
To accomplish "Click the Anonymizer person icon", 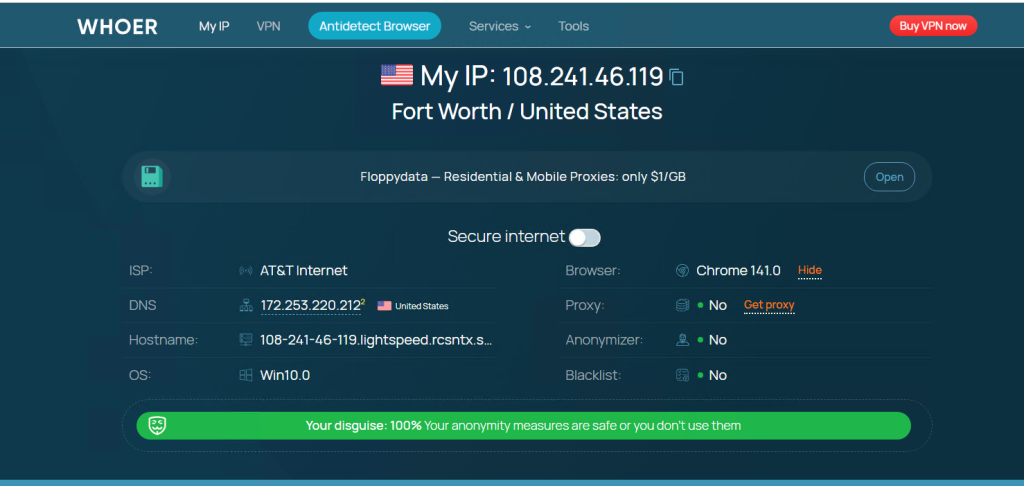I will point(682,340).
